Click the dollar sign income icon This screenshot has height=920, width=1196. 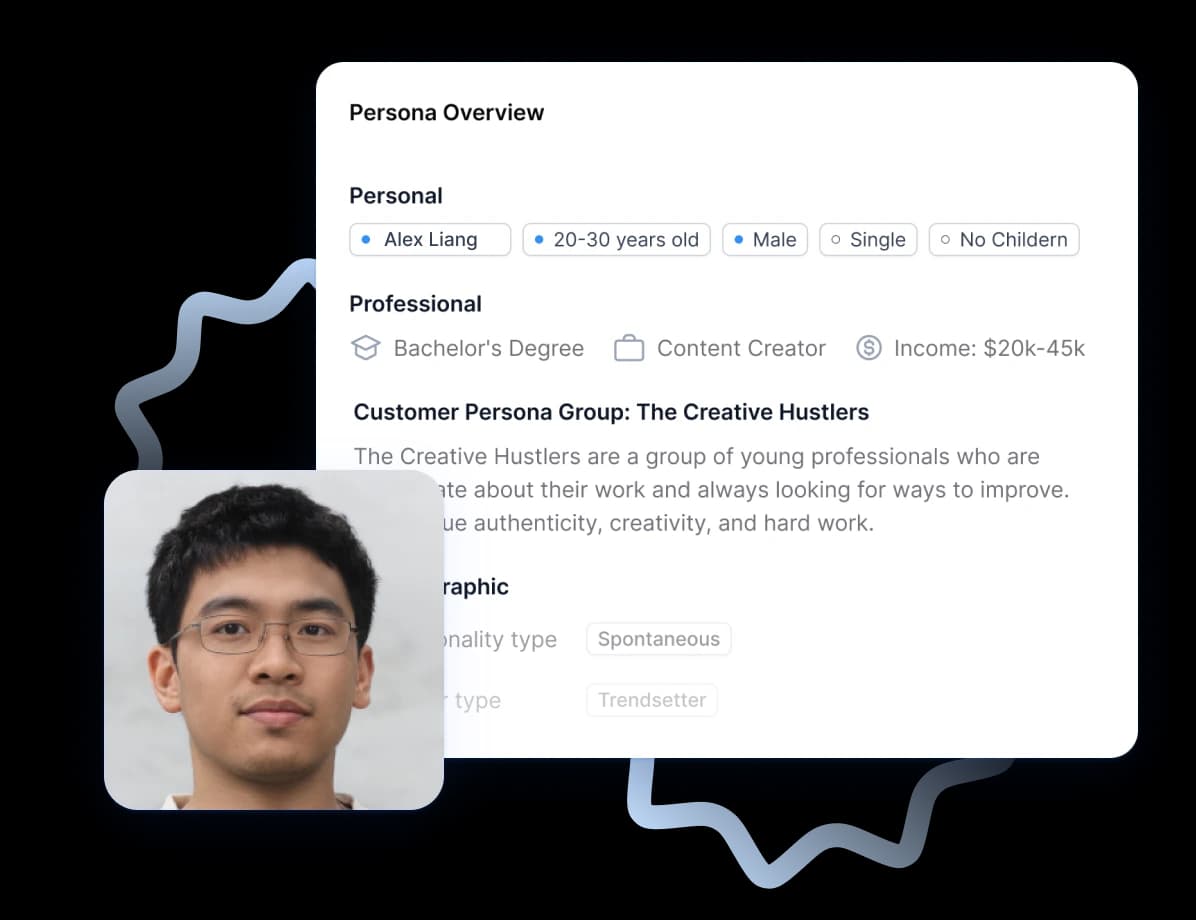click(x=868, y=347)
